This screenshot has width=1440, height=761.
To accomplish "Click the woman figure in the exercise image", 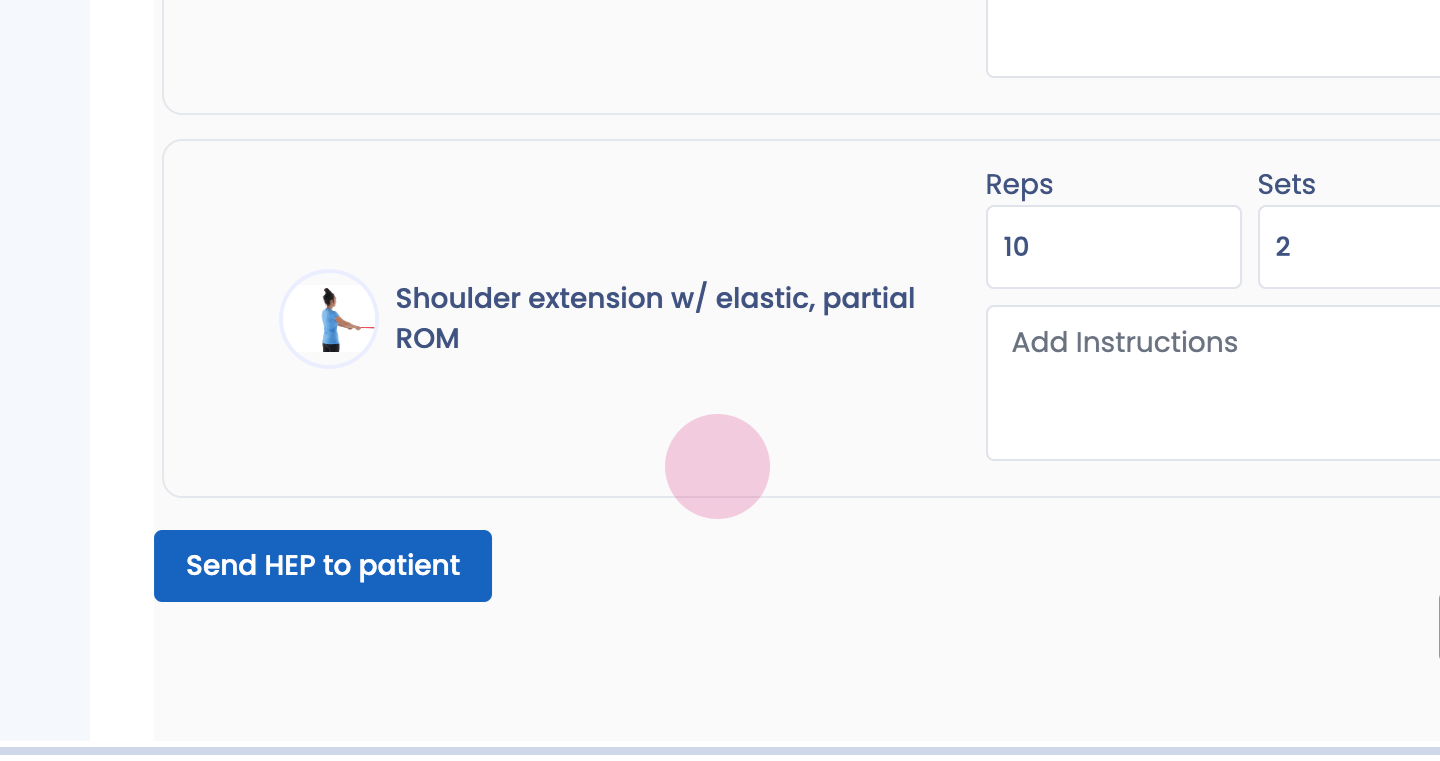I will click(329, 319).
